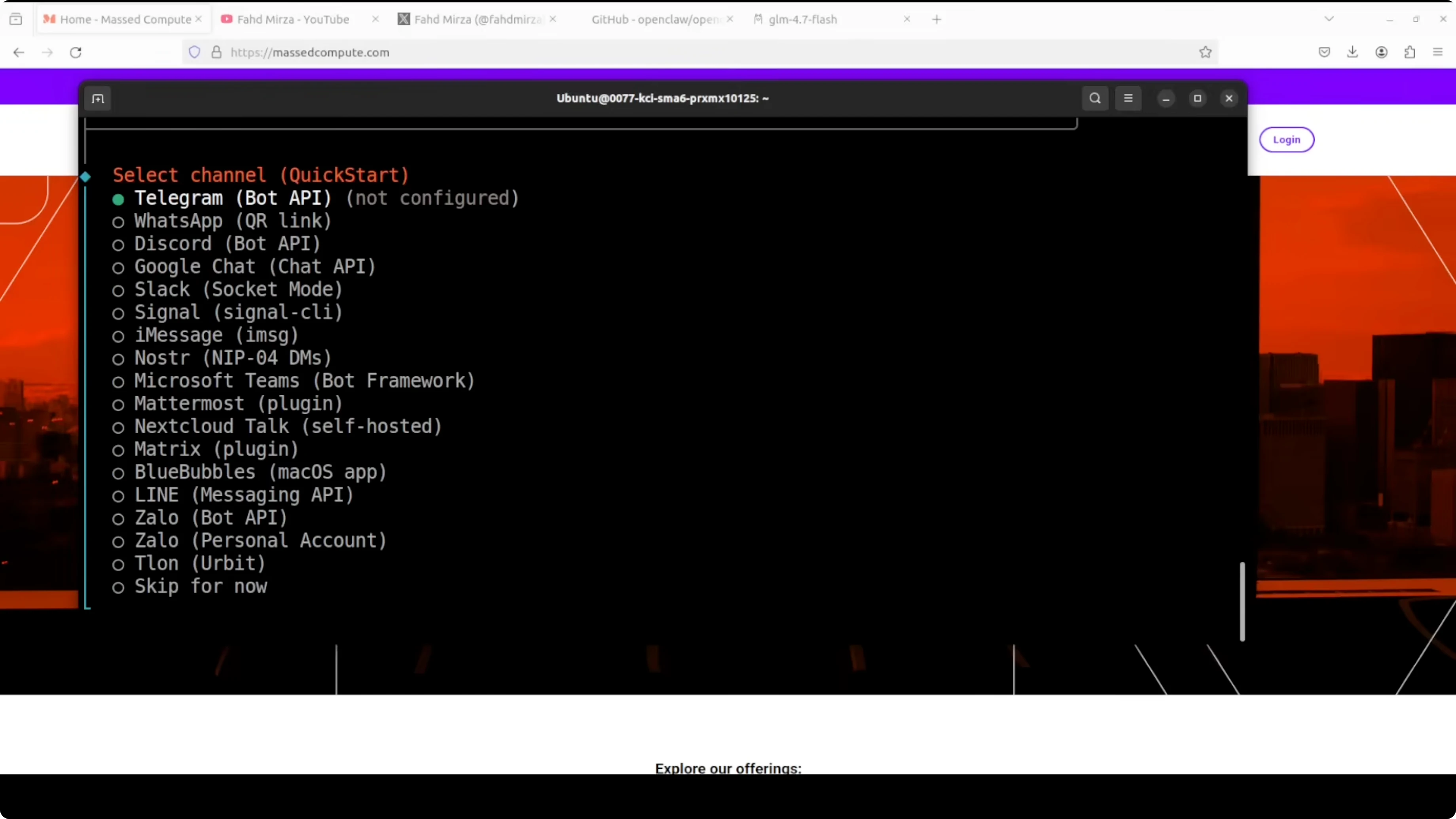Click the terminal vertical scrollbar
Screen dimensions: 1456x819
click(1242, 601)
